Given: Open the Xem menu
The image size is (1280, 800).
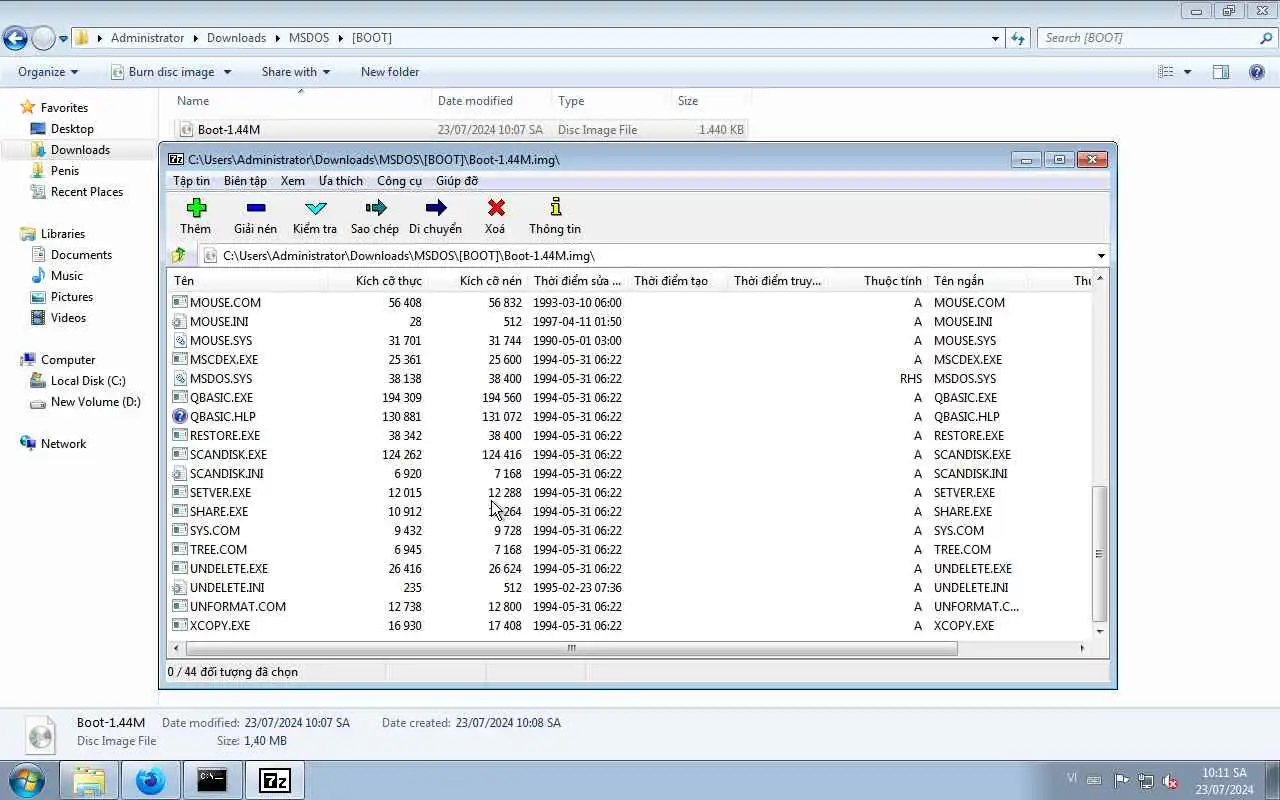Looking at the screenshot, I should point(293,181).
